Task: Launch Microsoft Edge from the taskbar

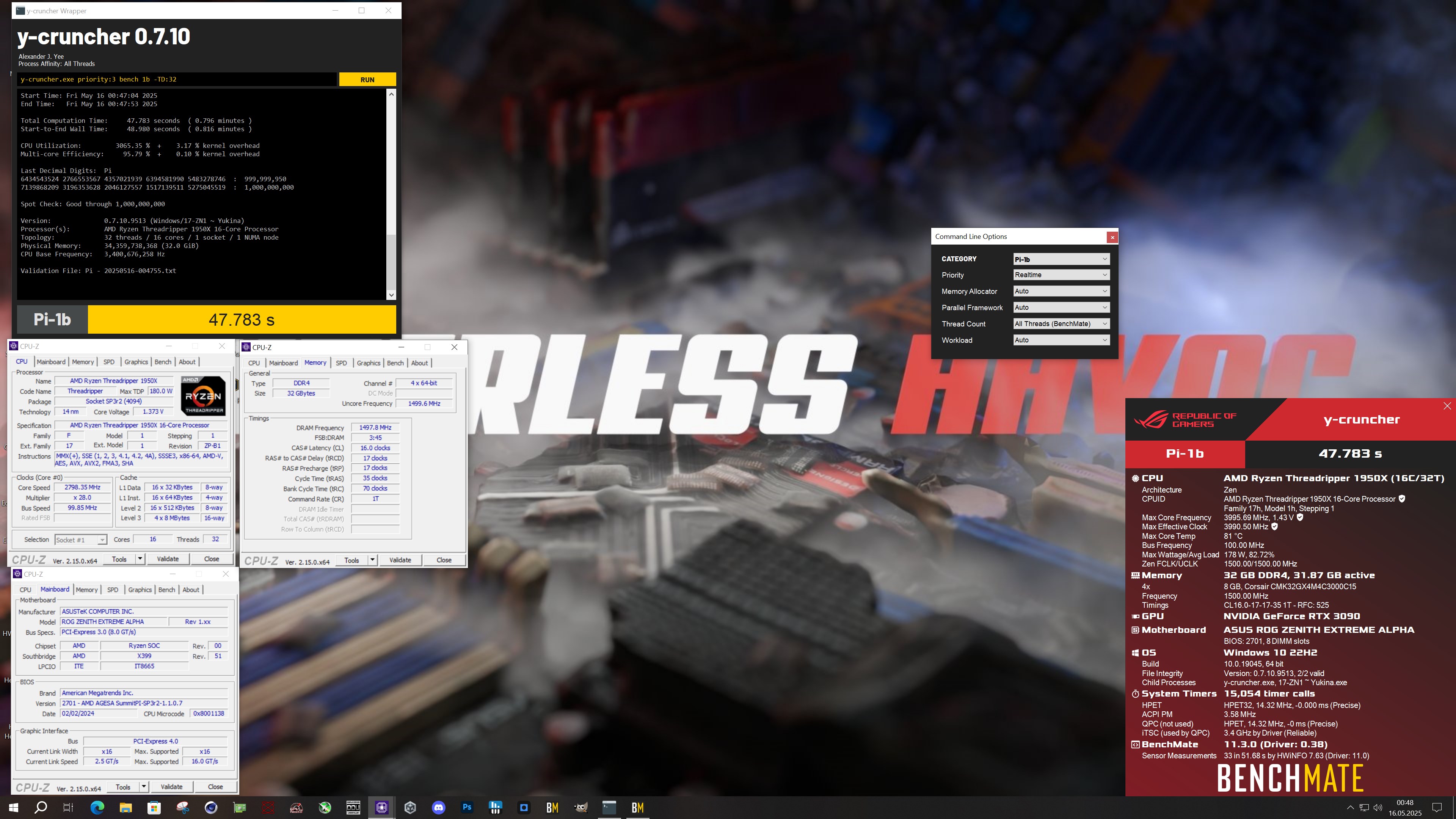Action: click(x=97, y=808)
